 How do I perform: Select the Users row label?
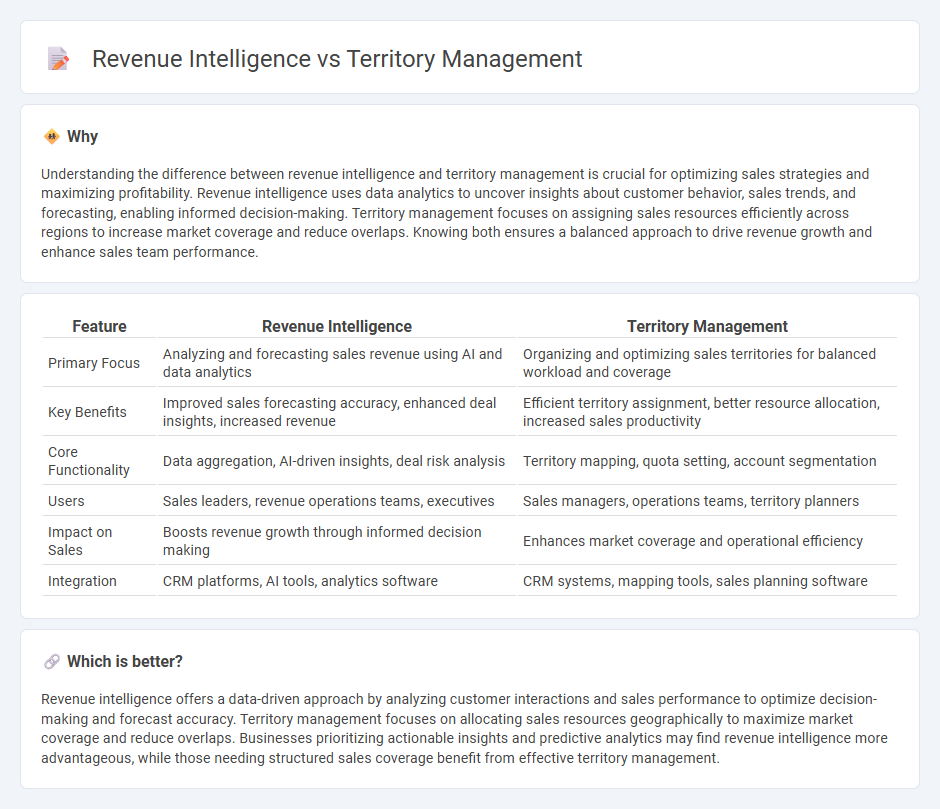point(66,501)
